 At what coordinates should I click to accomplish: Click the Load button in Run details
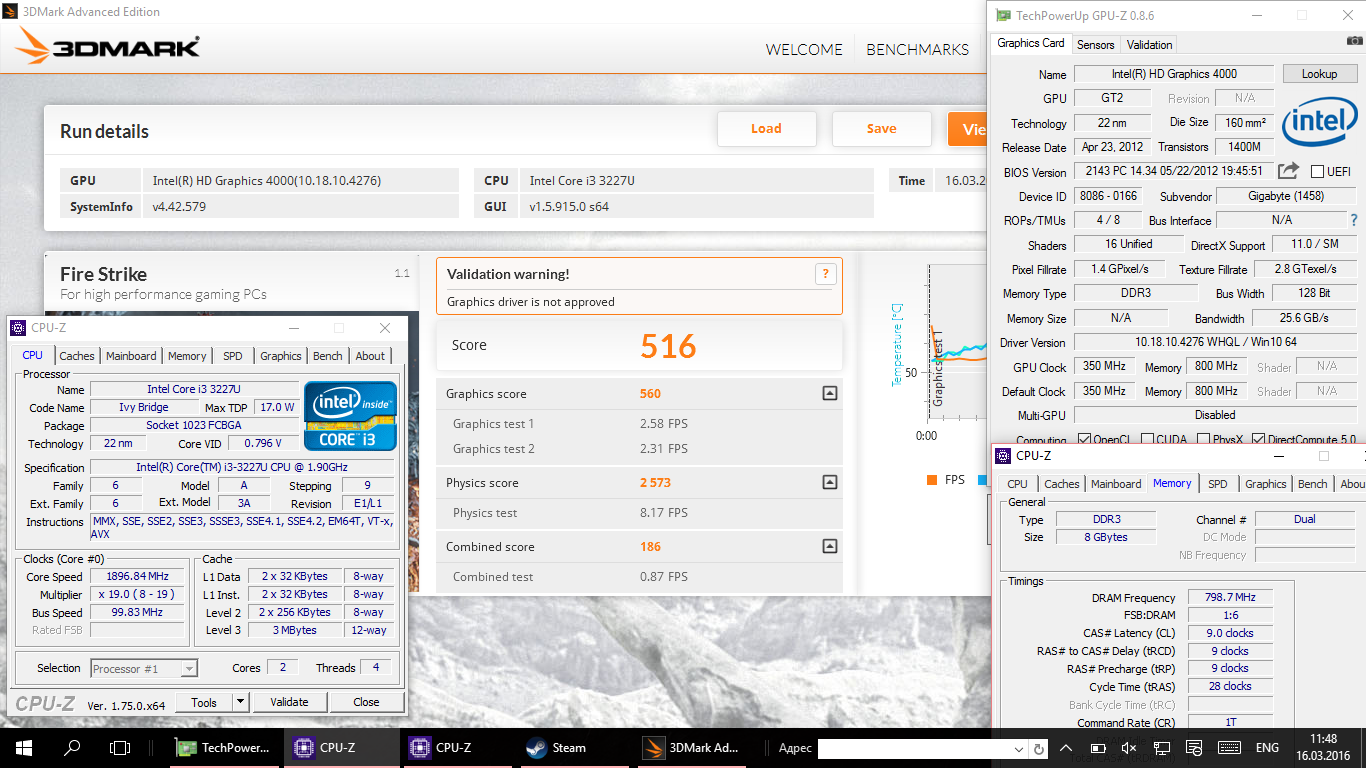tap(767, 128)
